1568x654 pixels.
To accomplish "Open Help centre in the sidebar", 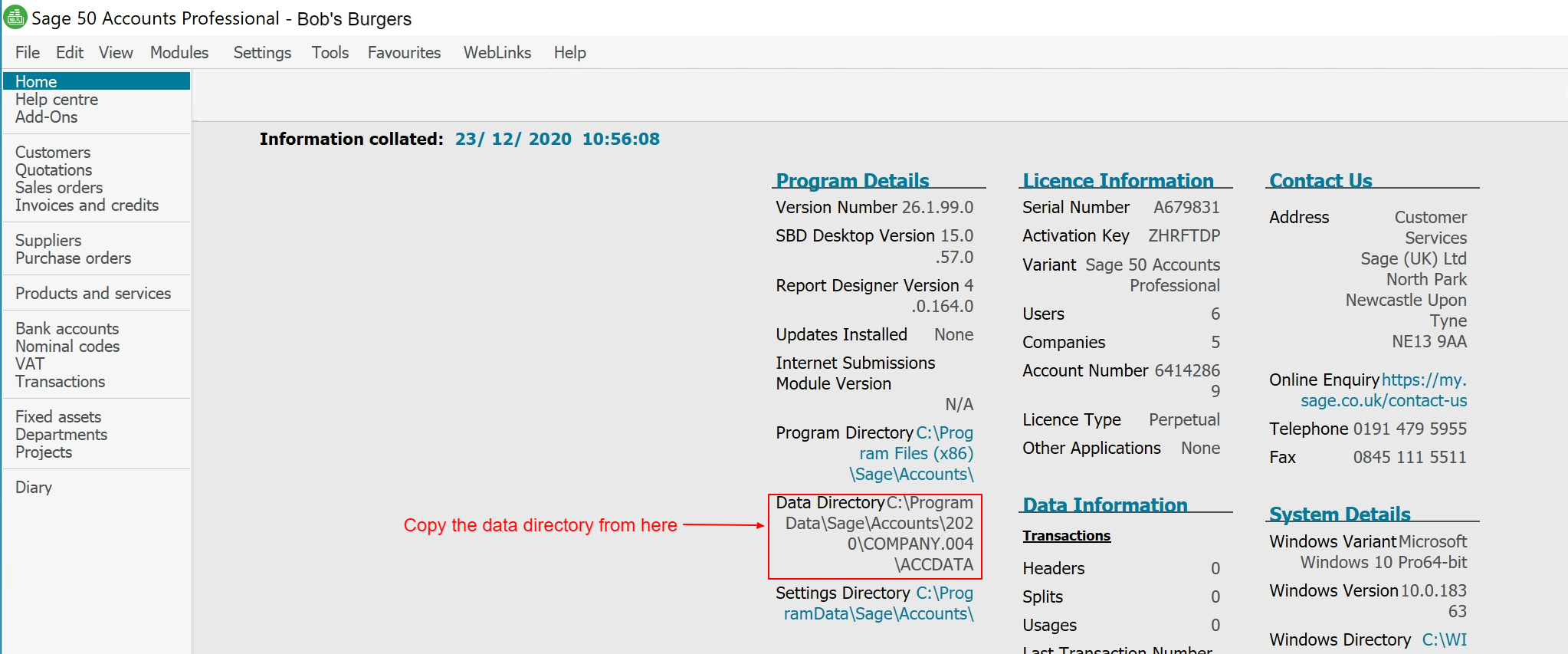I will tap(57, 100).
